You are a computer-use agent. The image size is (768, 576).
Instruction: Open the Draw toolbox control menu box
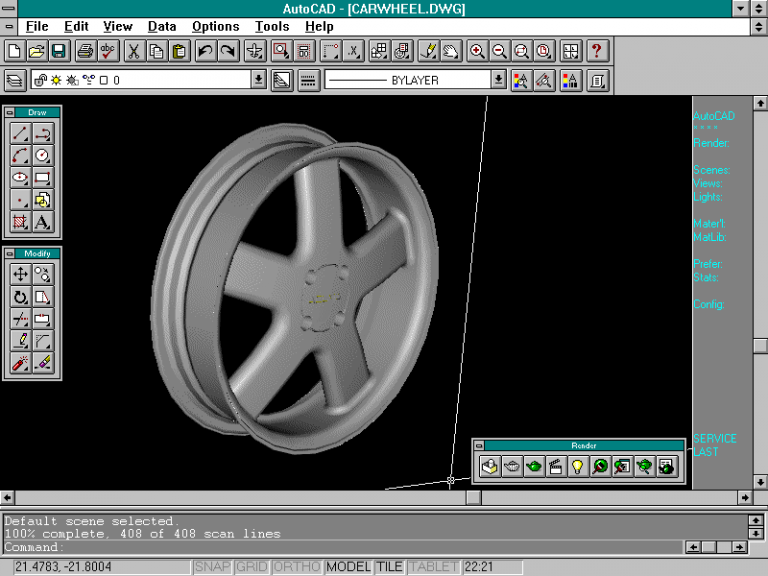[x=10, y=113]
